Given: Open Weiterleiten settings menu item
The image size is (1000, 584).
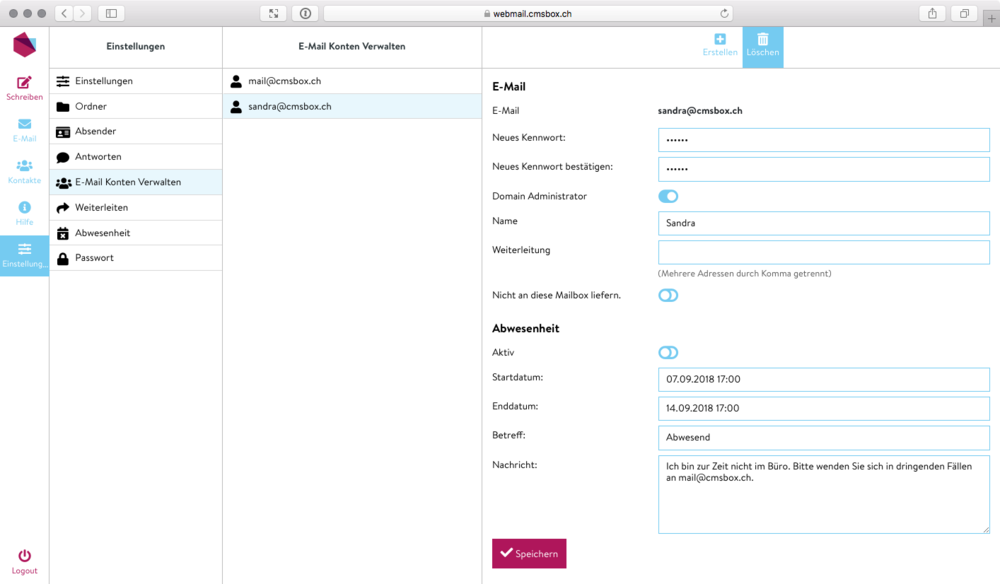Looking at the screenshot, I should point(136,208).
